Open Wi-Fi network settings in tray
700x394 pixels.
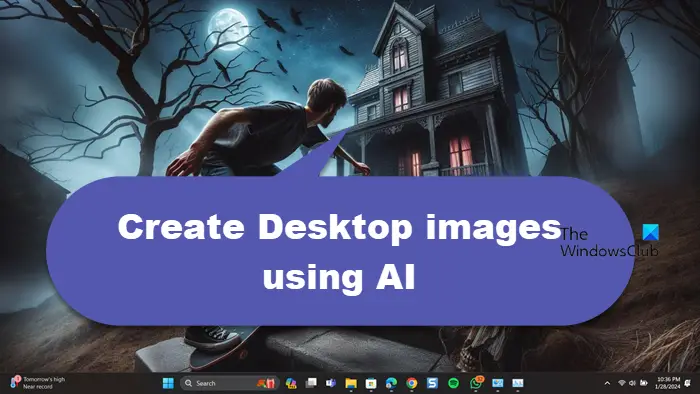coord(621,383)
